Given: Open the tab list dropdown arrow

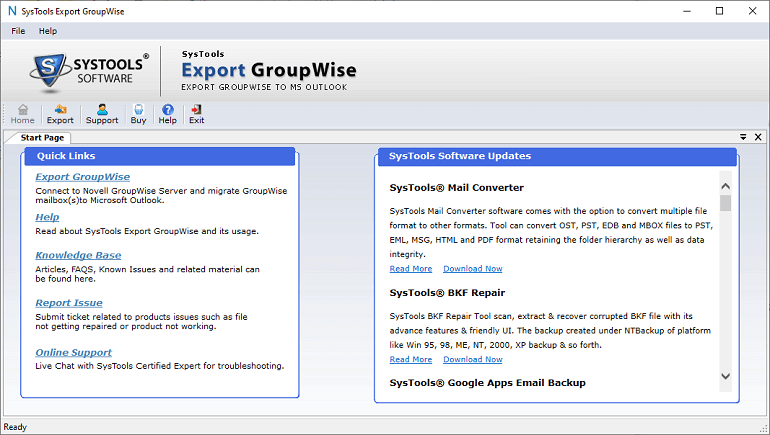Looking at the screenshot, I should pos(743,137).
